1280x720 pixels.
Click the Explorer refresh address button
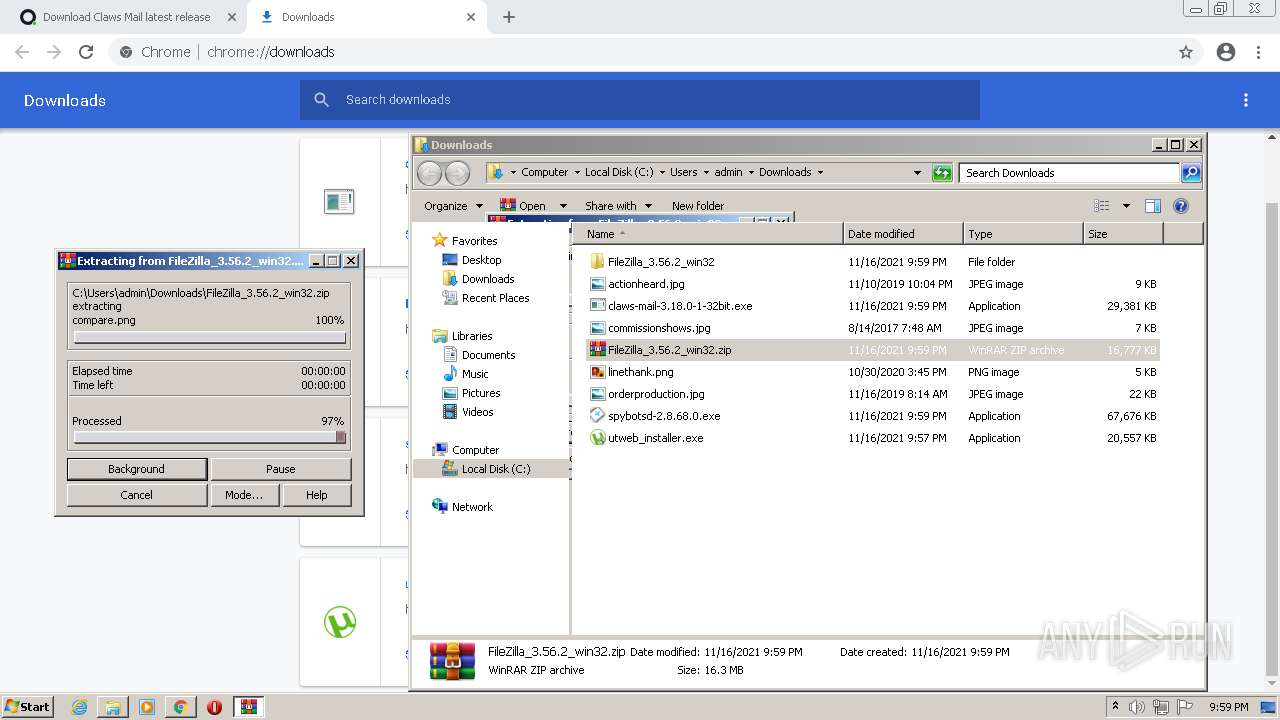(x=942, y=172)
